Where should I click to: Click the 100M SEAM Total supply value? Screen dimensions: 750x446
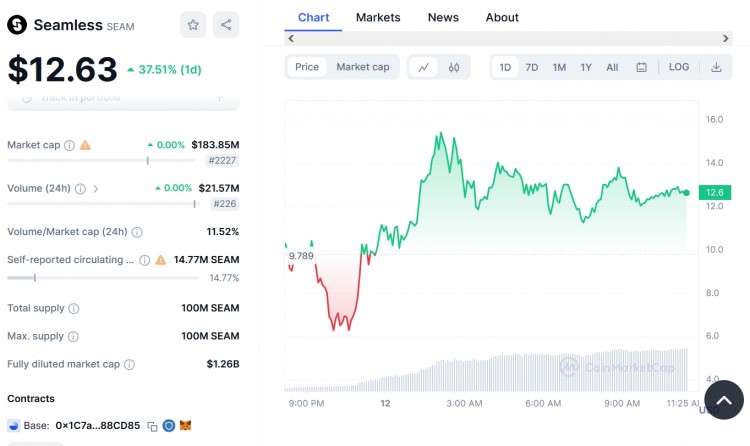coord(210,308)
